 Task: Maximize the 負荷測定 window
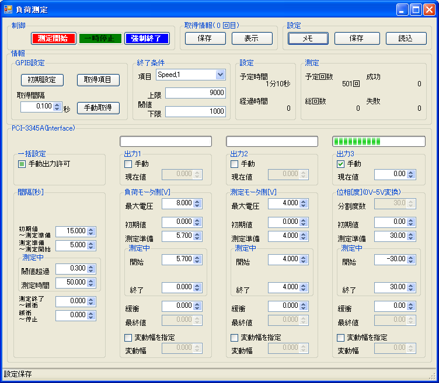click(x=416, y=10)
